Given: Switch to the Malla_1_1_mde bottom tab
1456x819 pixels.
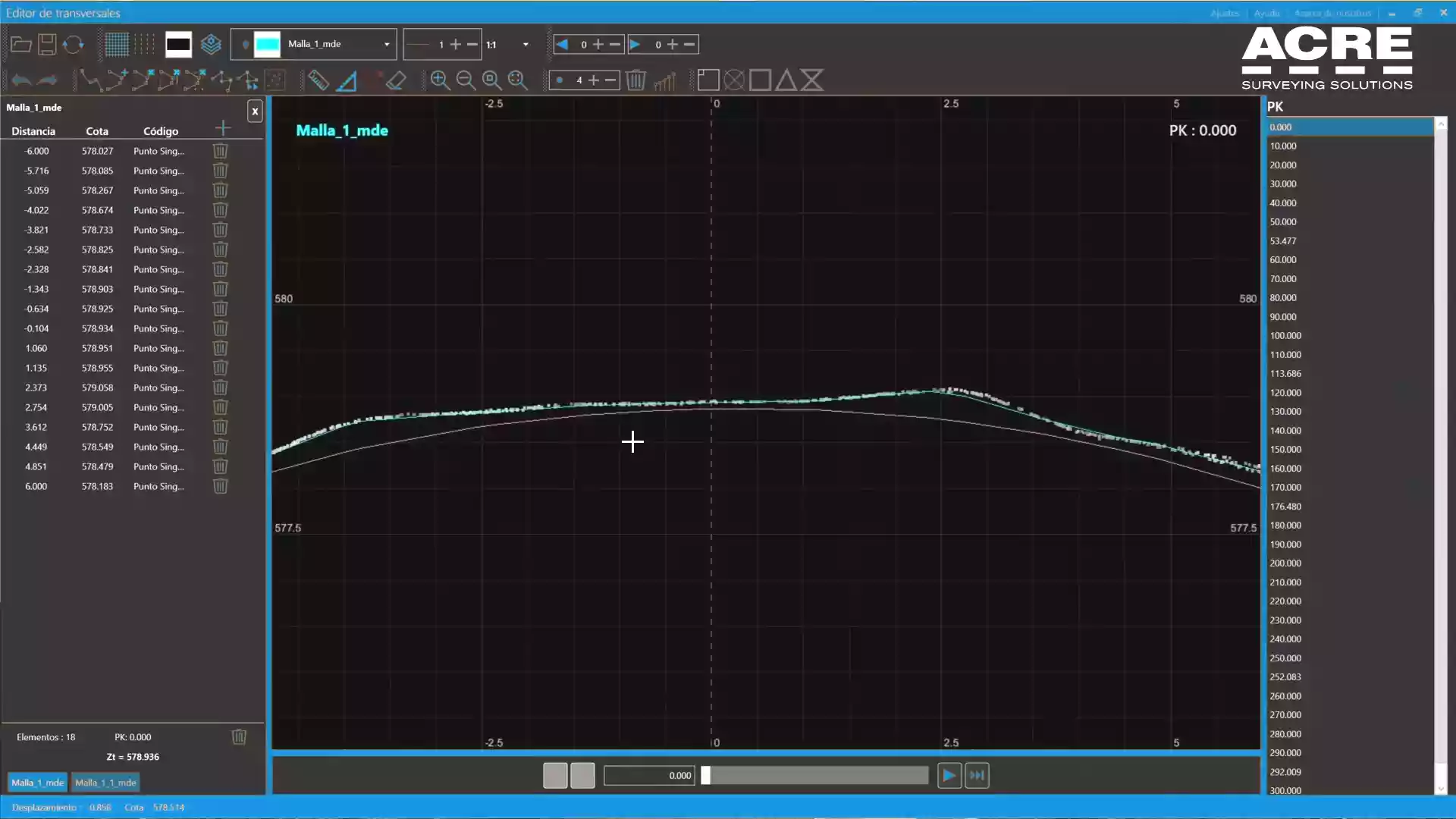Looking at the screenshot, I should tap(105, 783).
